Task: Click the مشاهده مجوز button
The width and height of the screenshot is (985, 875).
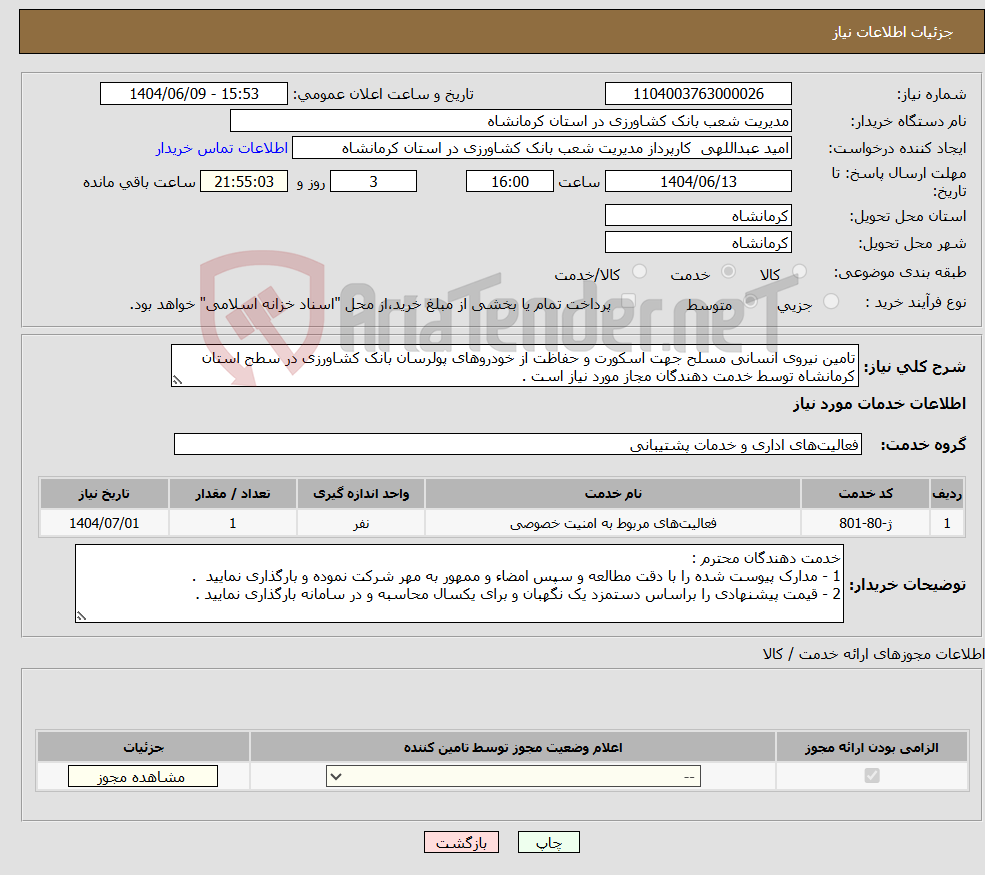Action: point(142,775)
